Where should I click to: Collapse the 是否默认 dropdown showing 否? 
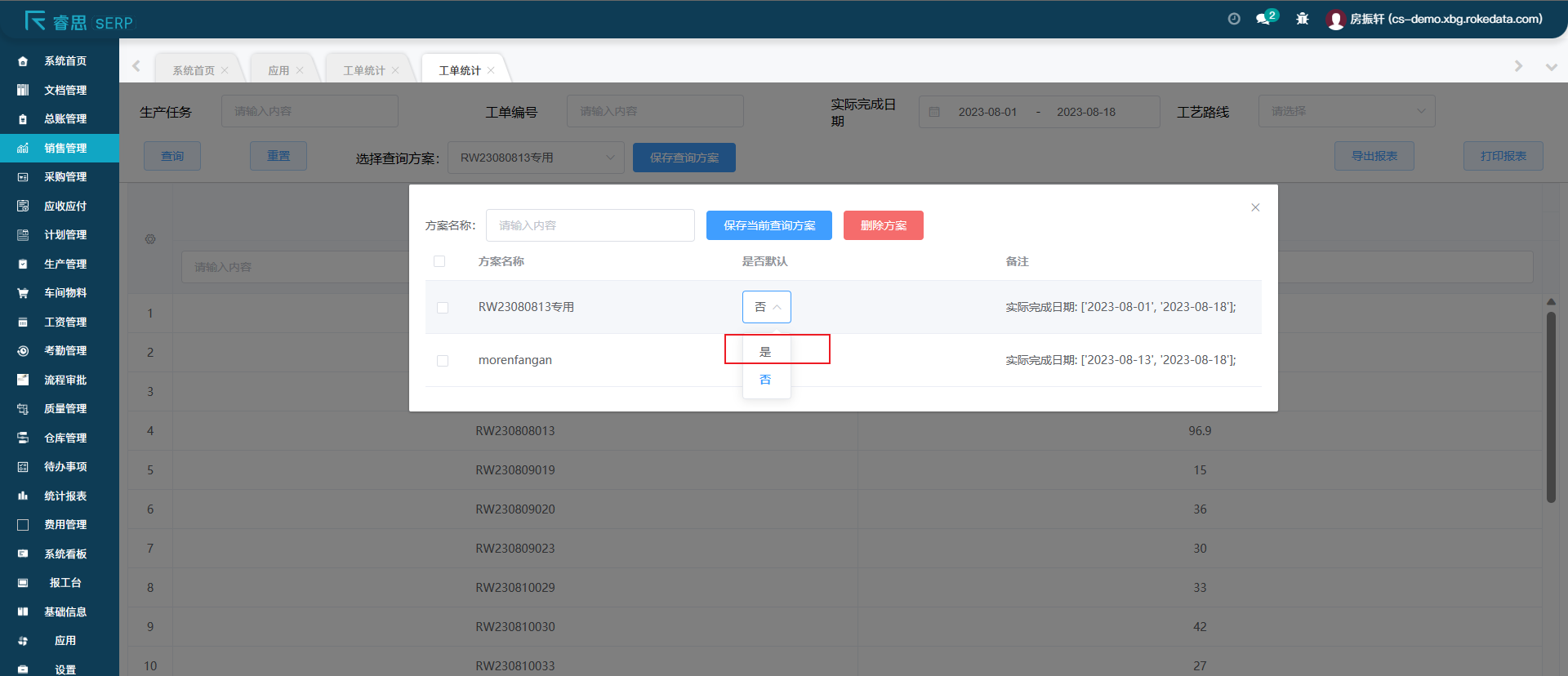(x=766, y=307)
